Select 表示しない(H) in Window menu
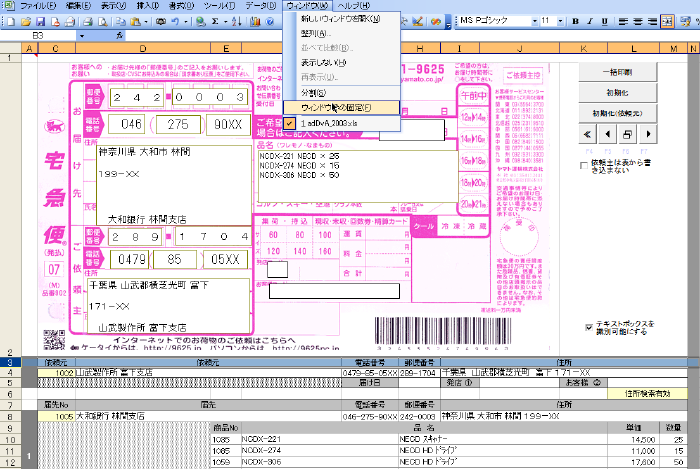 pyautogui.click(x=342, y=63)
